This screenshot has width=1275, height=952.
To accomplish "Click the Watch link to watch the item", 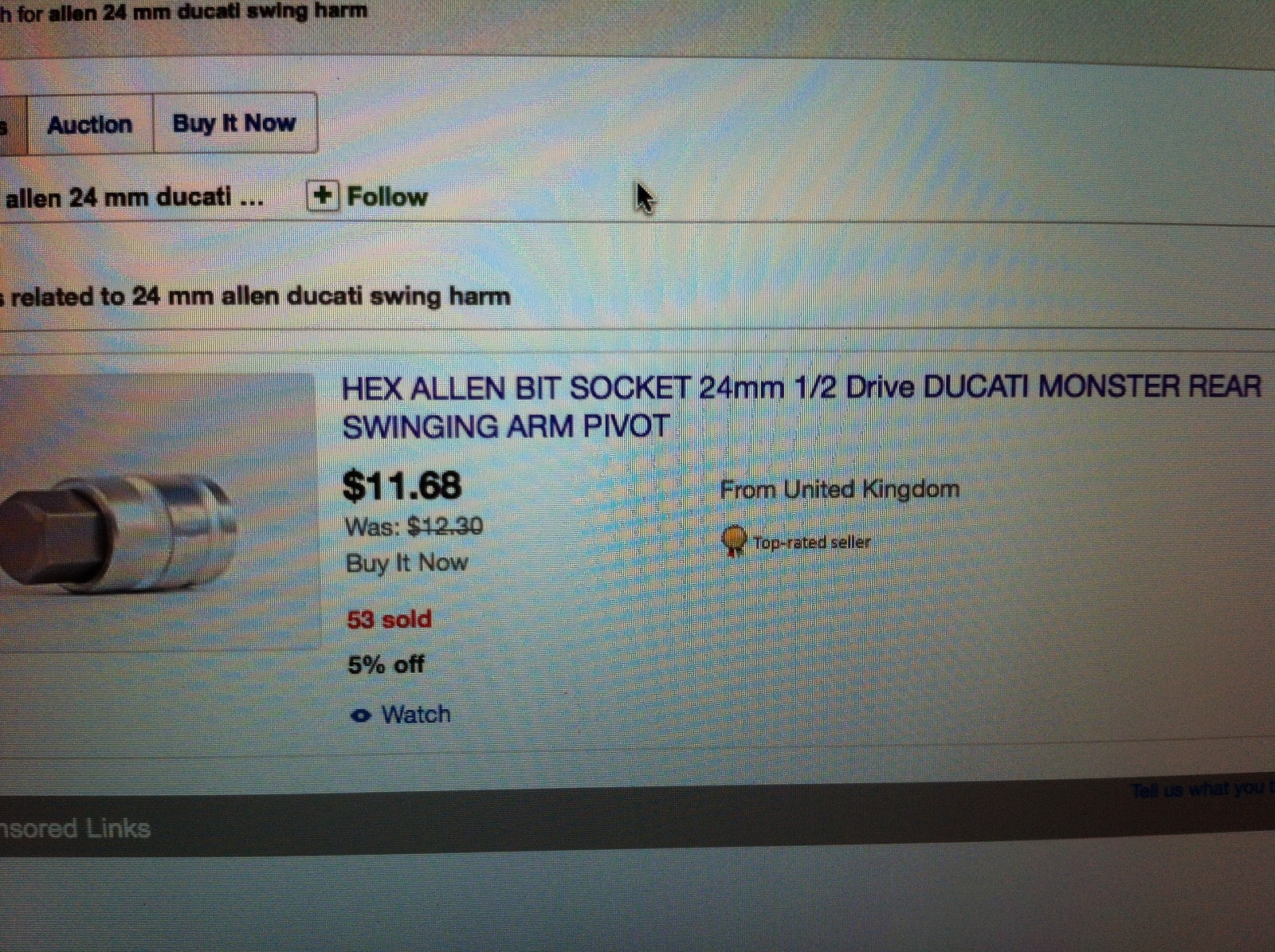I will coord(416,715).
